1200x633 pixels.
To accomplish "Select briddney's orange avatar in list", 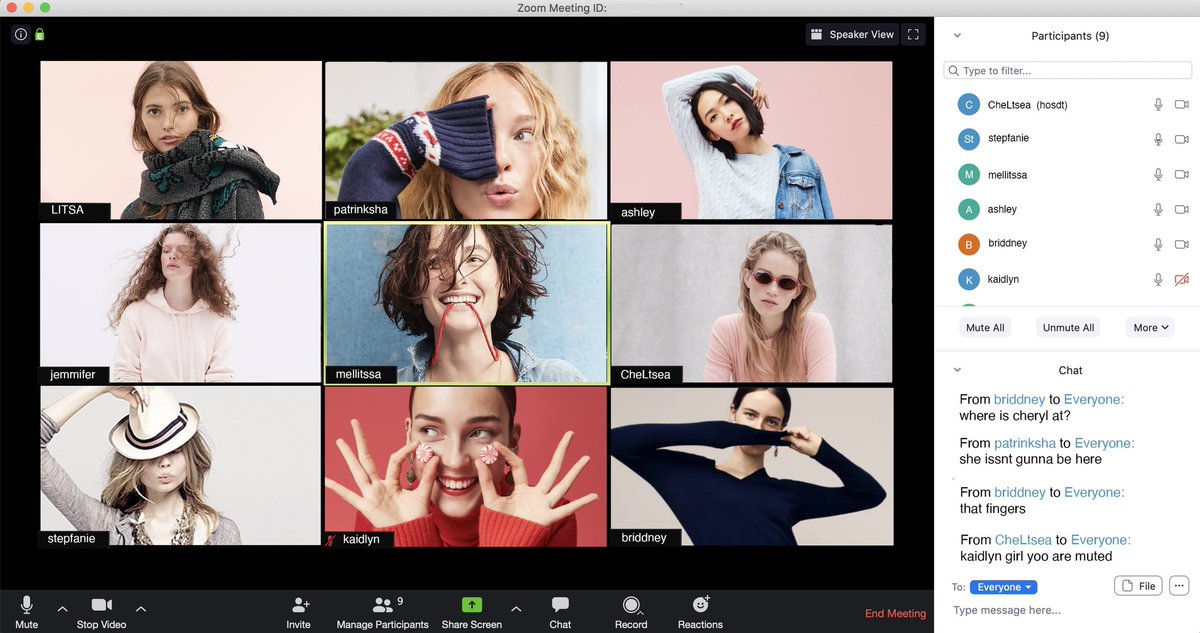I will click(x=968, y=244).
